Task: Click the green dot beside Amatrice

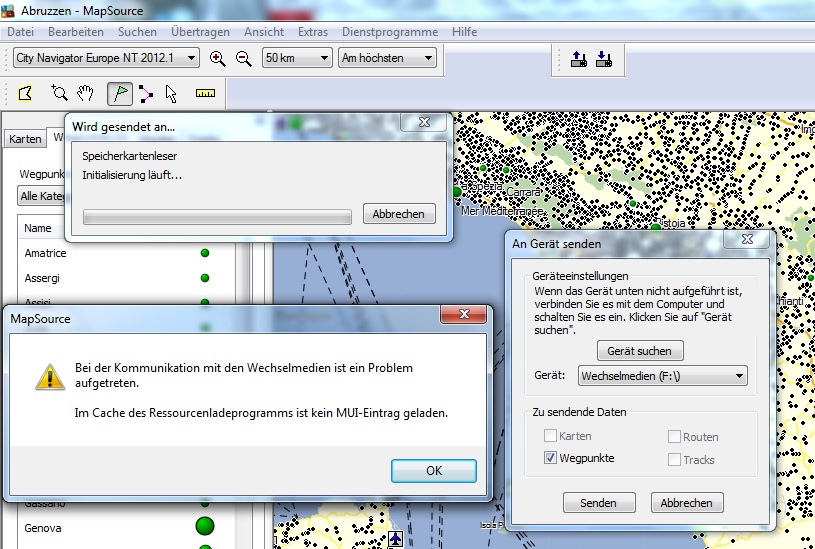Action: [205, 253]
